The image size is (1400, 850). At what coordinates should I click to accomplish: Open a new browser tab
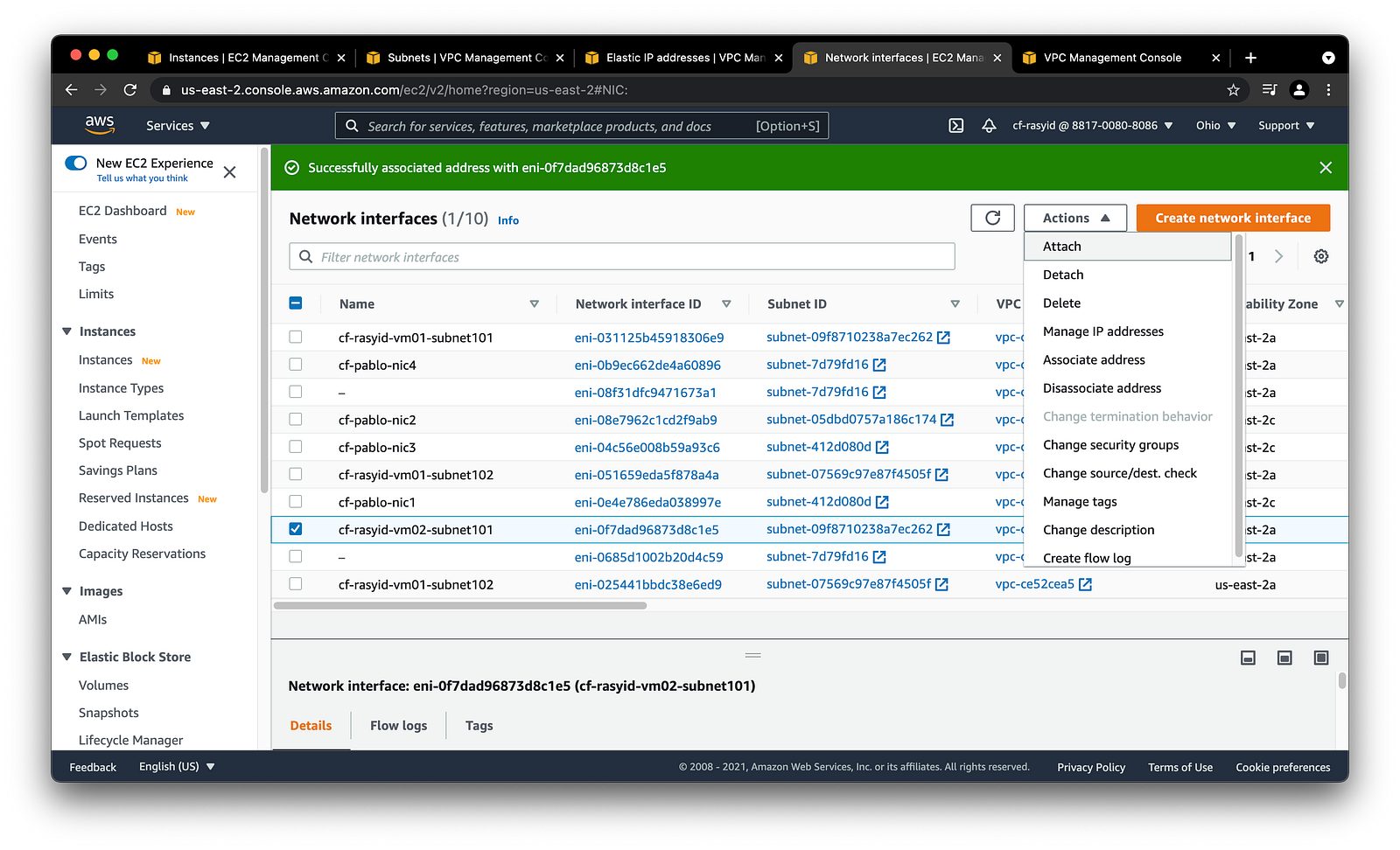point(1251,58)
